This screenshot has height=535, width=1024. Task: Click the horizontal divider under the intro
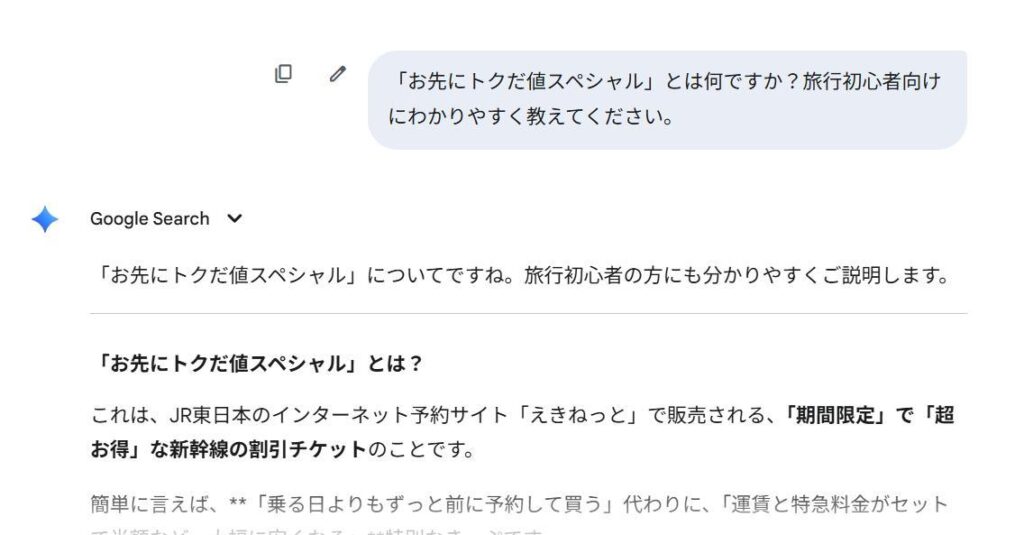528,314
